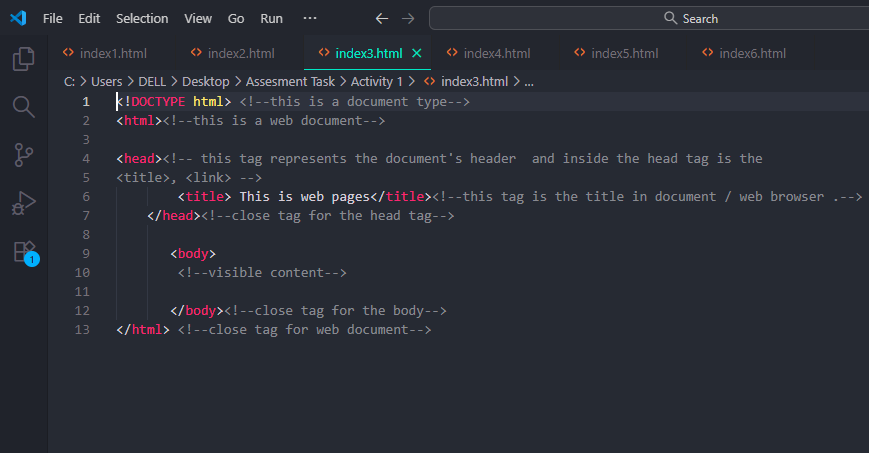The width and height of the screenshot is (869, 453).
Task: Open Run and Debug view
Action: click(x=24, y=204)
